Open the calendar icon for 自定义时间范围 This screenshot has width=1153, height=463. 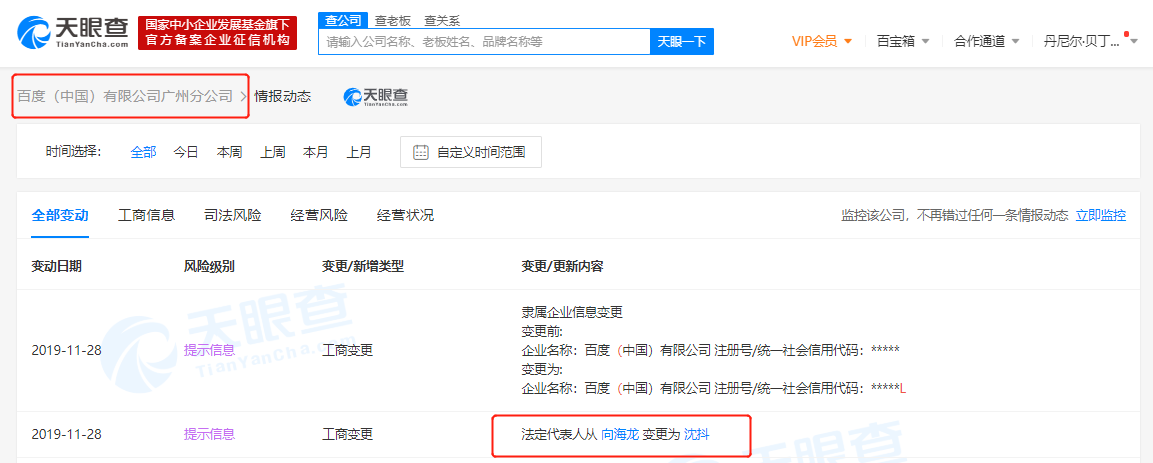coord(421,153)
